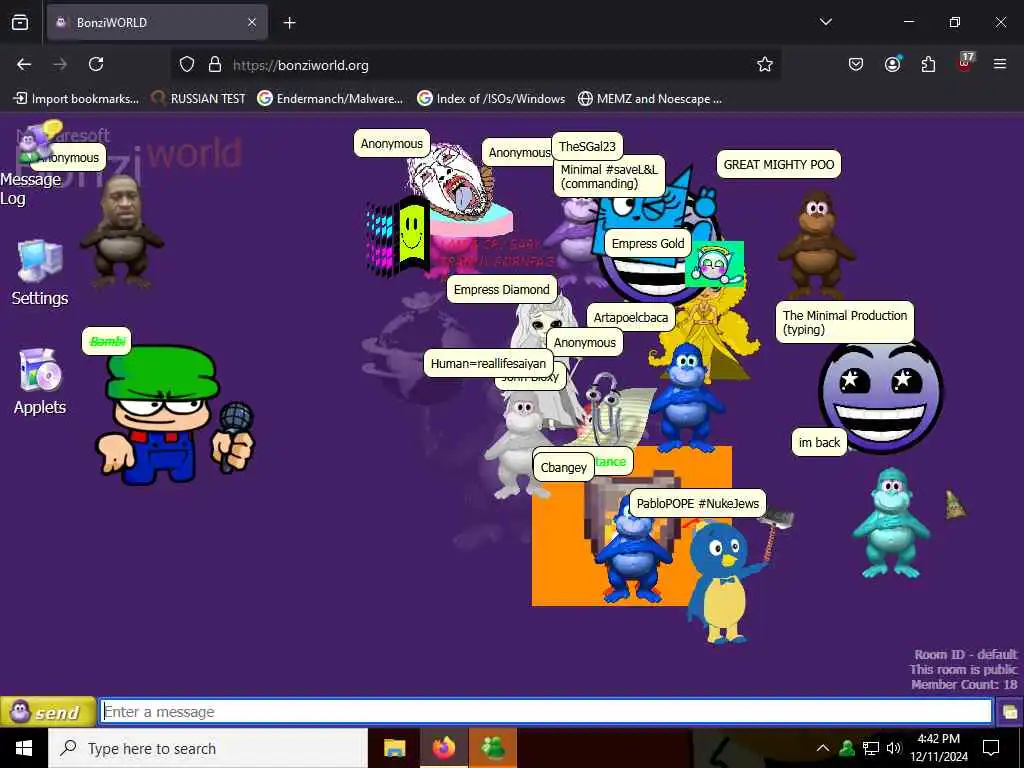Click the 'GREAT MIGHTY POO' name label
The width and height of the screenshot is (1024, 768).
[x=778, y=165]
